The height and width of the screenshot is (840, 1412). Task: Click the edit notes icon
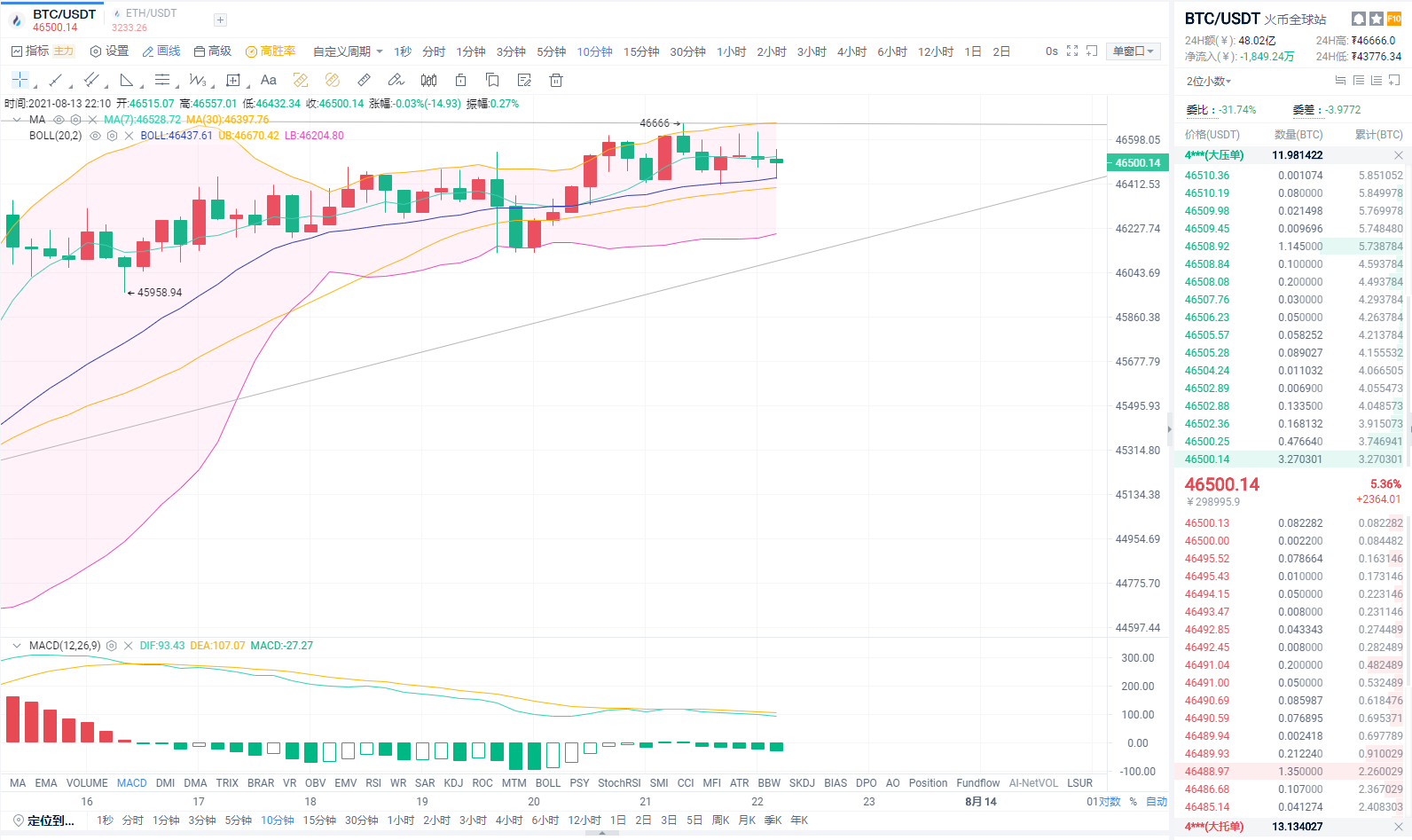point(524,80)
